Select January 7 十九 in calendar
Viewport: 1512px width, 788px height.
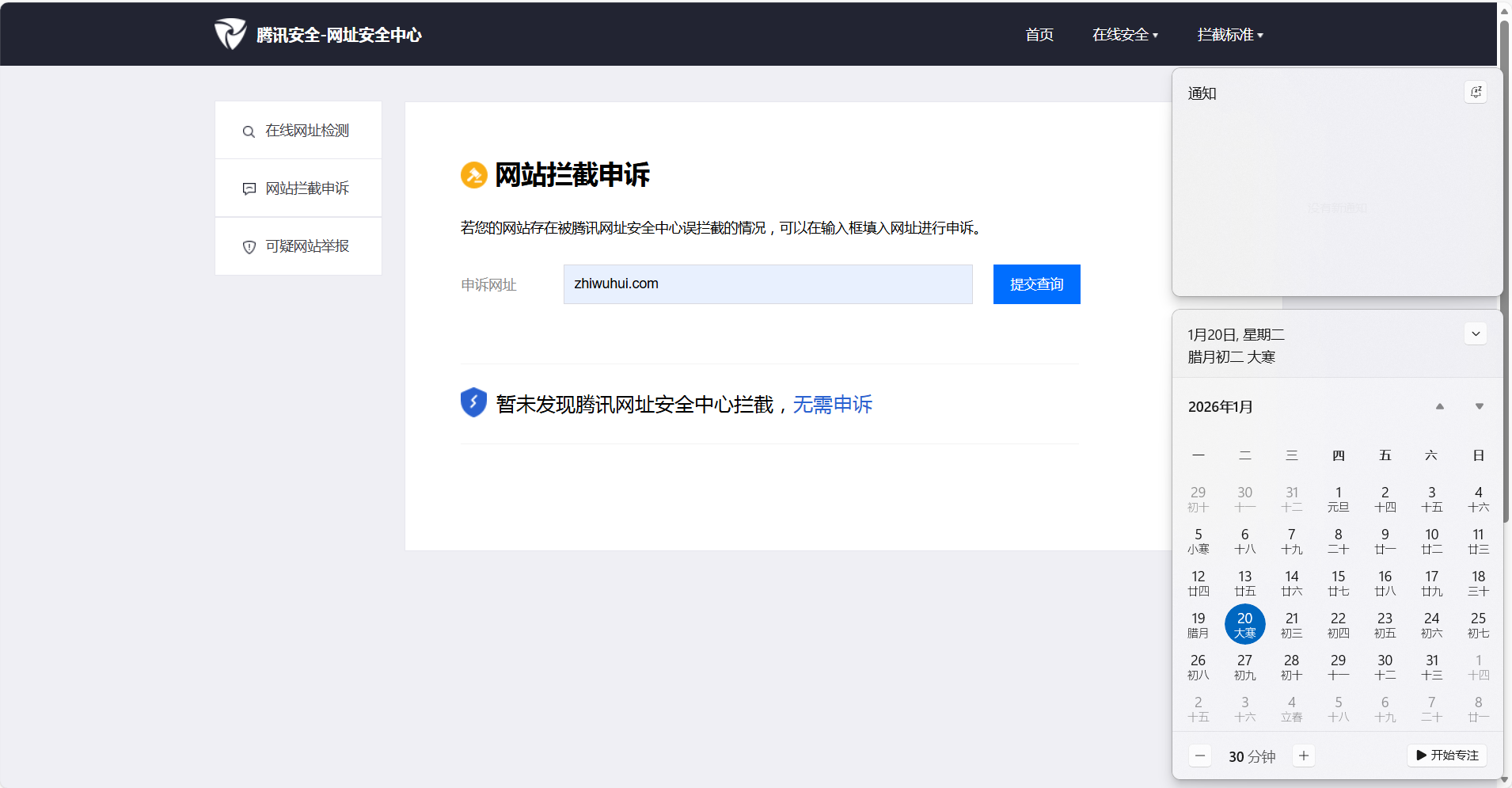point(1292,541)
